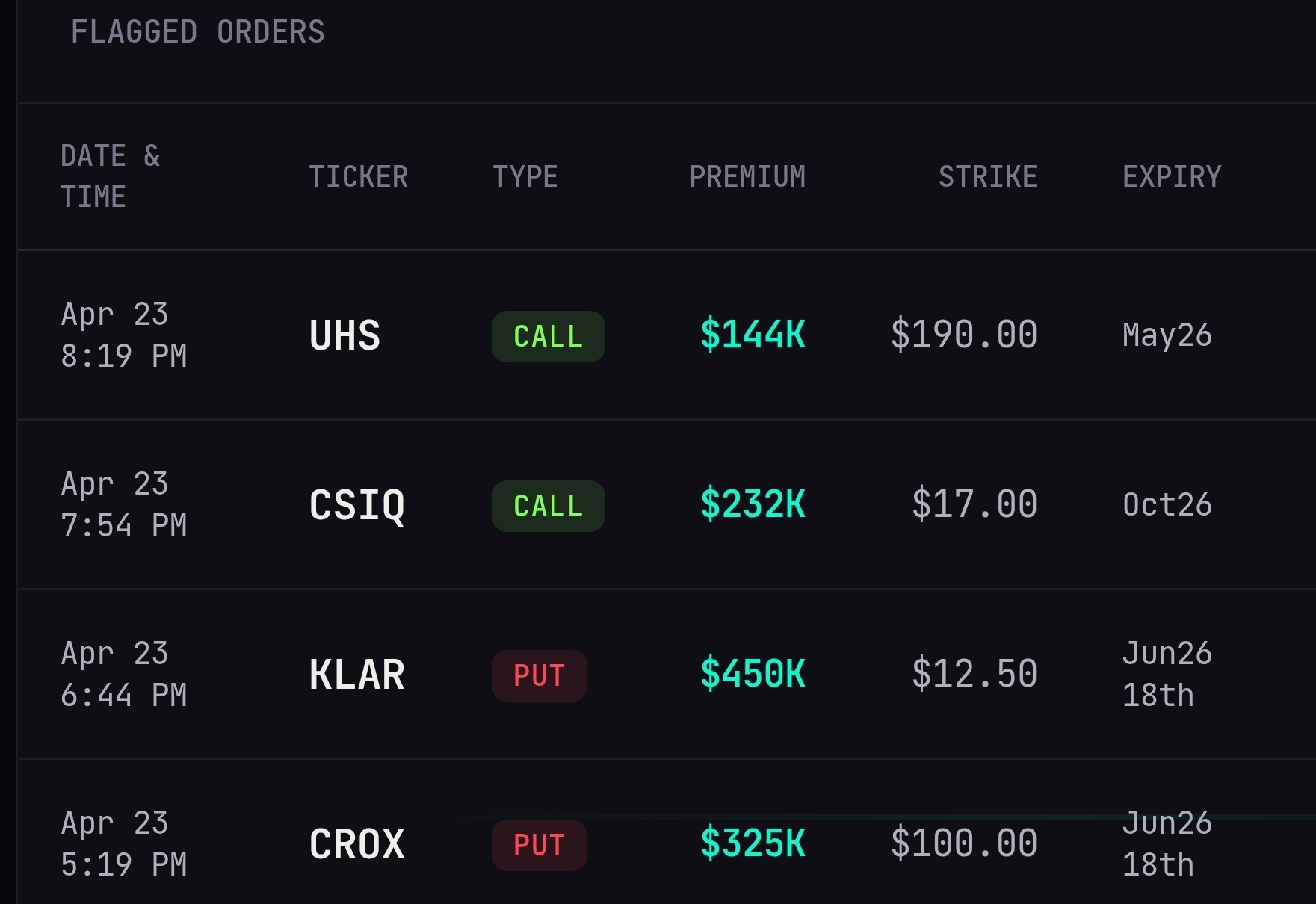The height and width of the screenshot is (904, 1316).
Task: Open the KLAR ticker
Action: point(357,675)
